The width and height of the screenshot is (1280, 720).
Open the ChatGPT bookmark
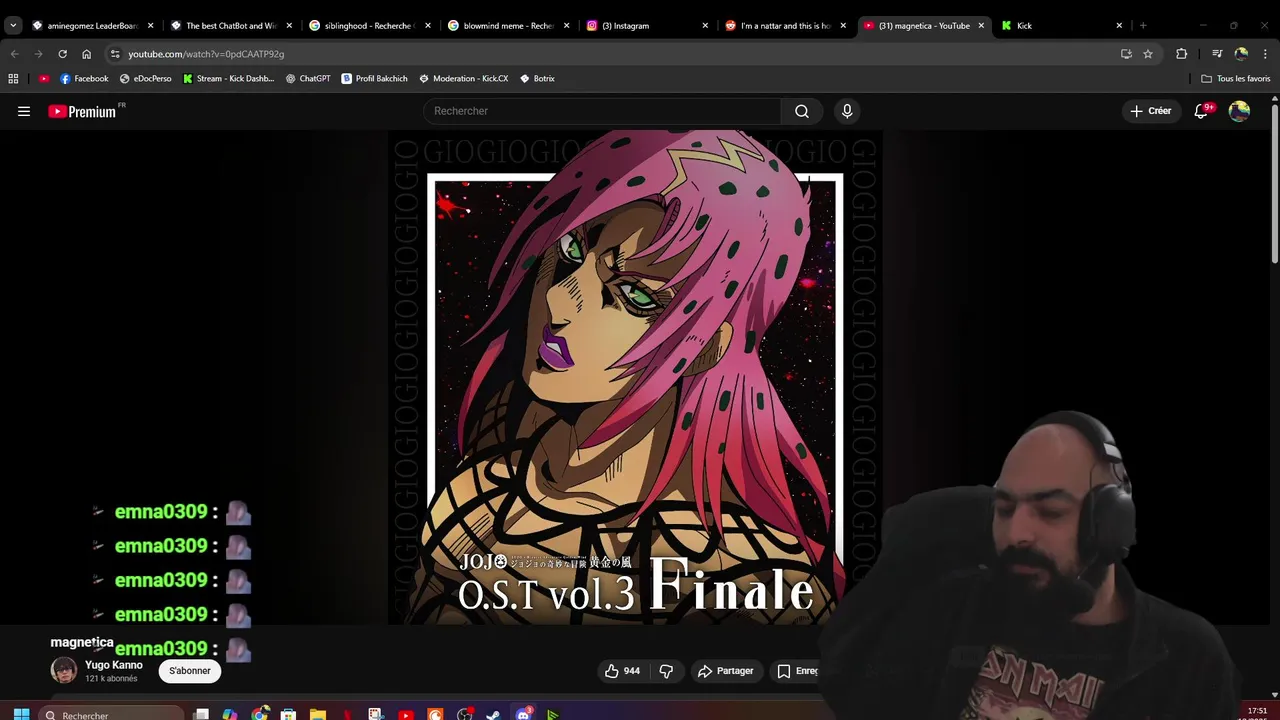(308, 78)
